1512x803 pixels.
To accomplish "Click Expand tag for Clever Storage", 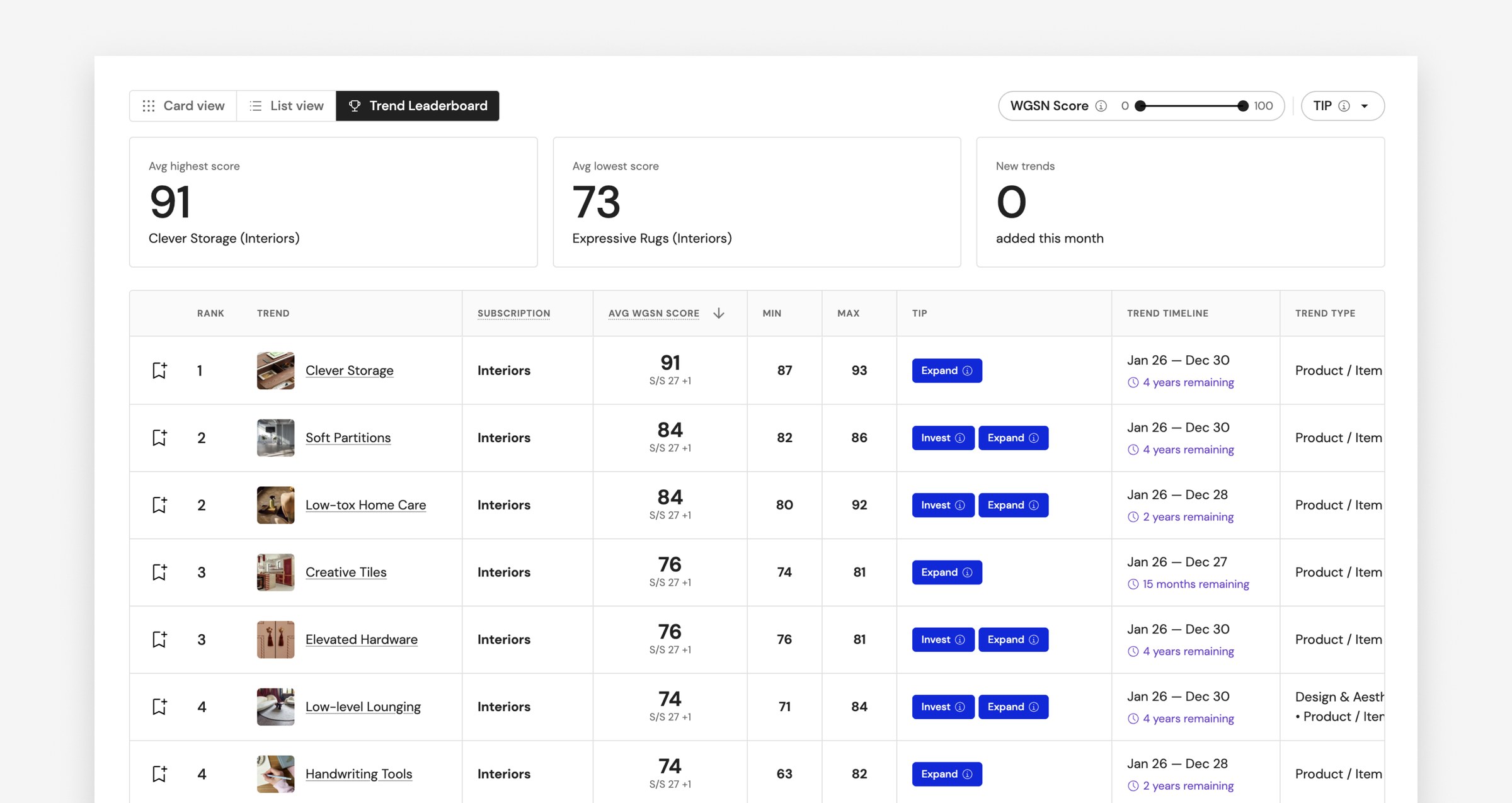I will click(x=947, y=370).
